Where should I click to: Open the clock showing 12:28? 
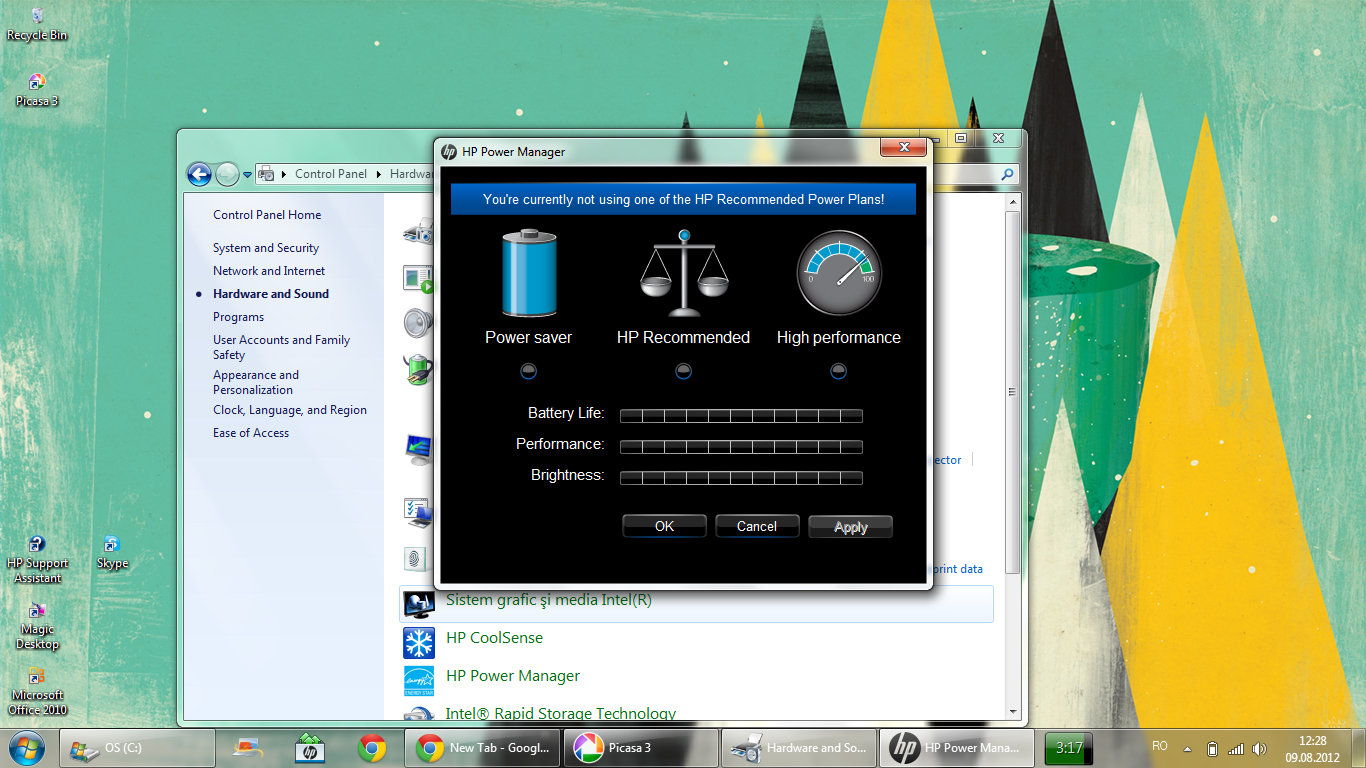(x=1312, y=748)
